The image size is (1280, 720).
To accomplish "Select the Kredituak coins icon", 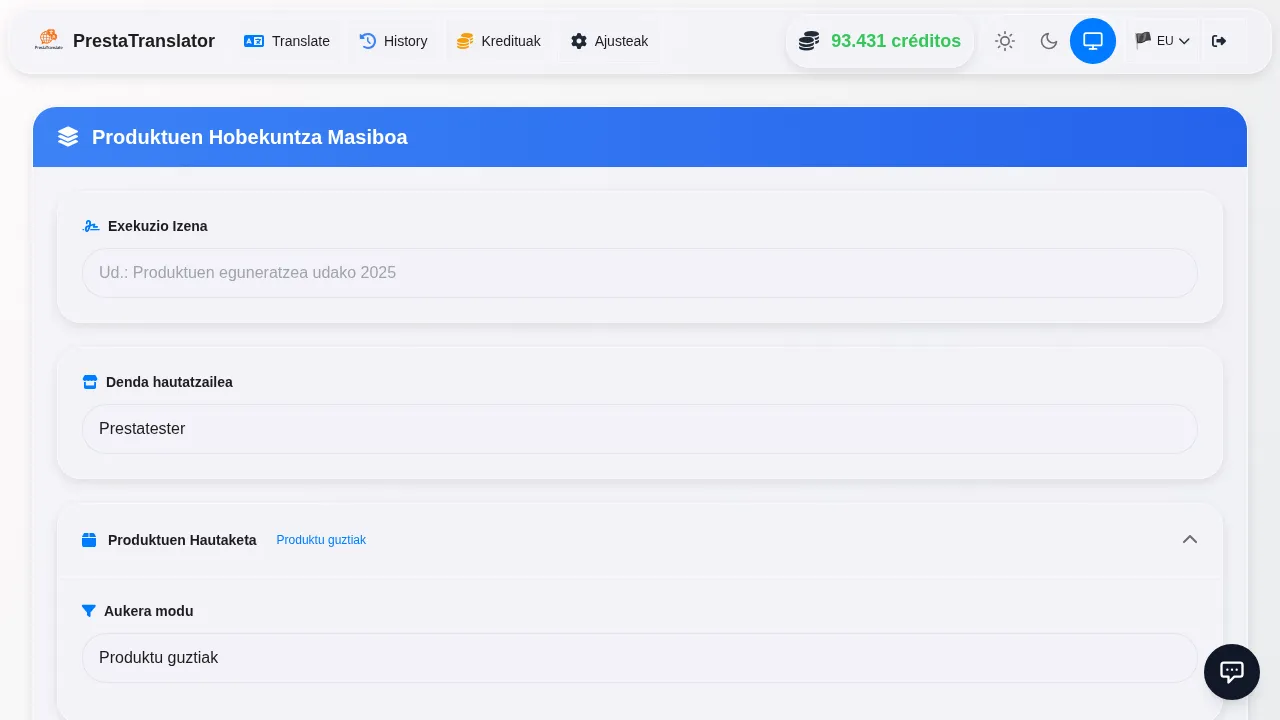I will tap(465, 41).
